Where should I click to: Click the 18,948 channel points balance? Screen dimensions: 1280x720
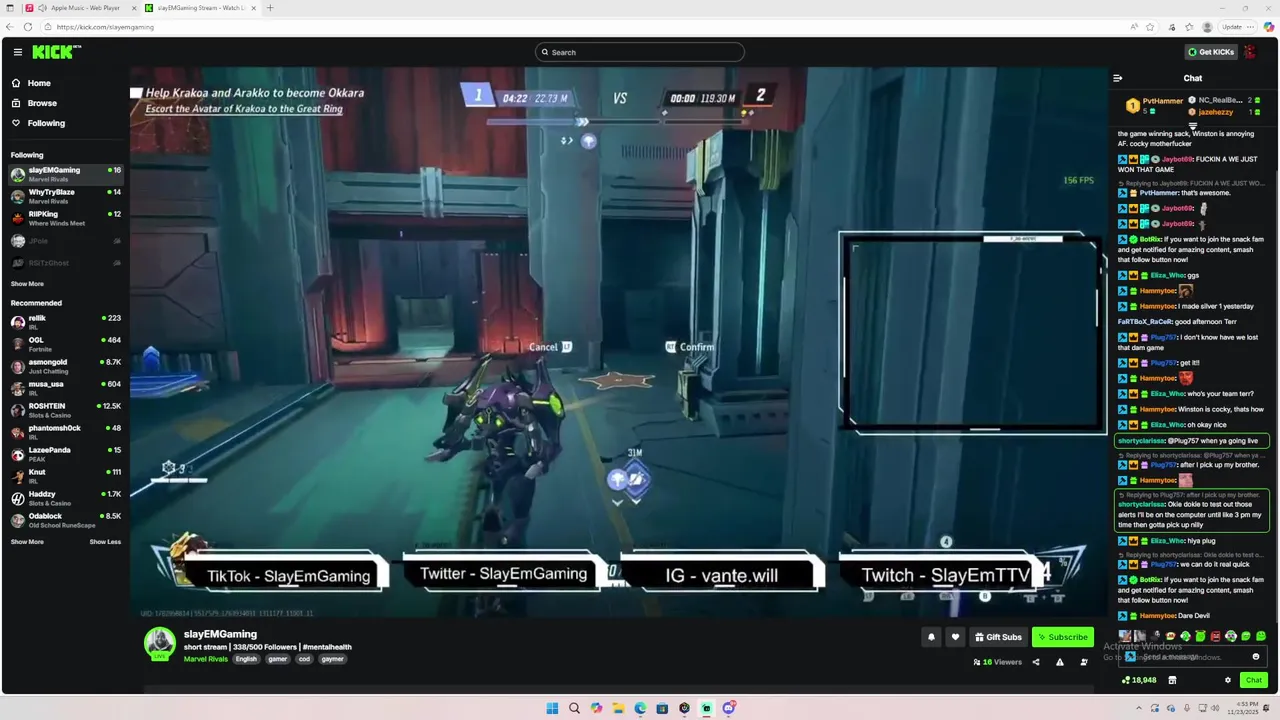pos(1139,680)
